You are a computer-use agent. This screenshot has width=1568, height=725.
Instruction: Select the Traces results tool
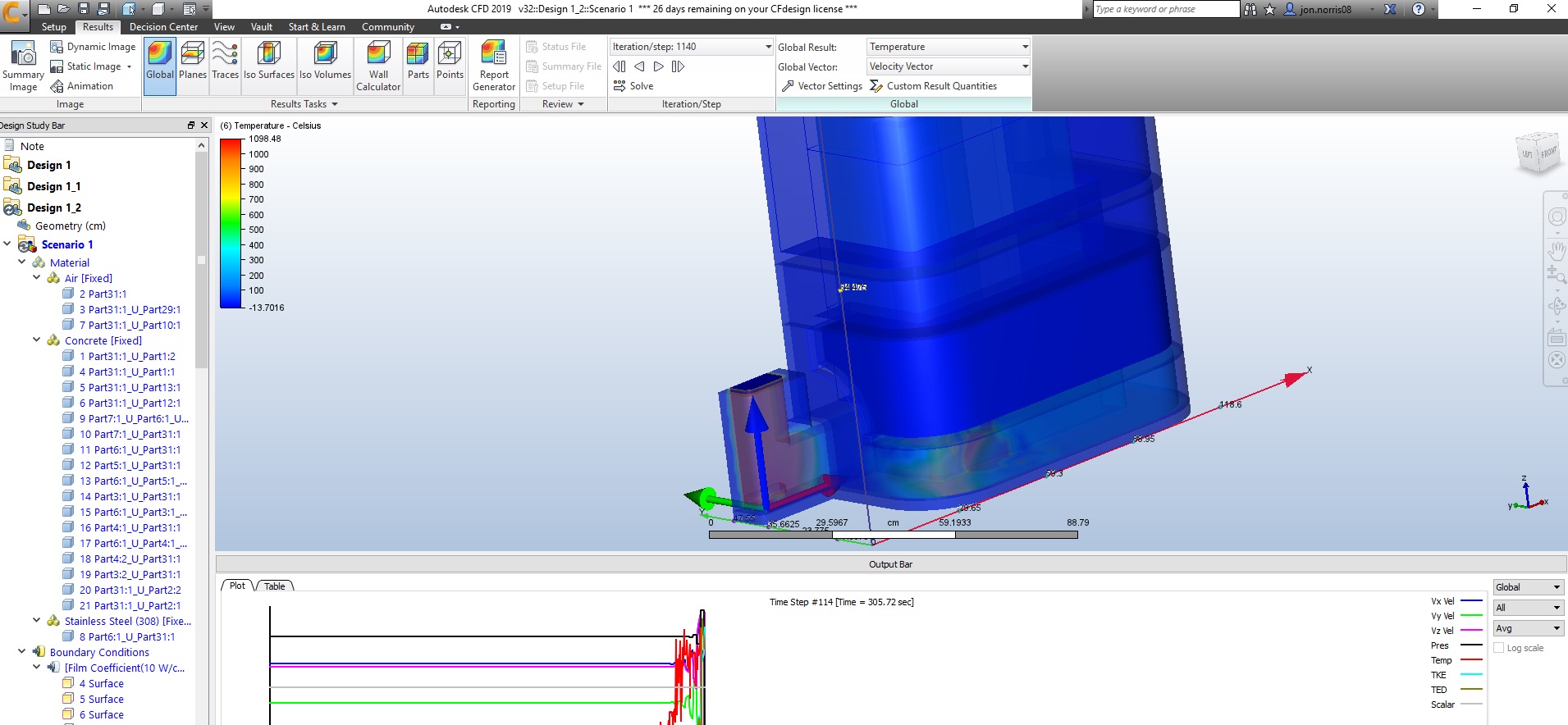point(225,66)
